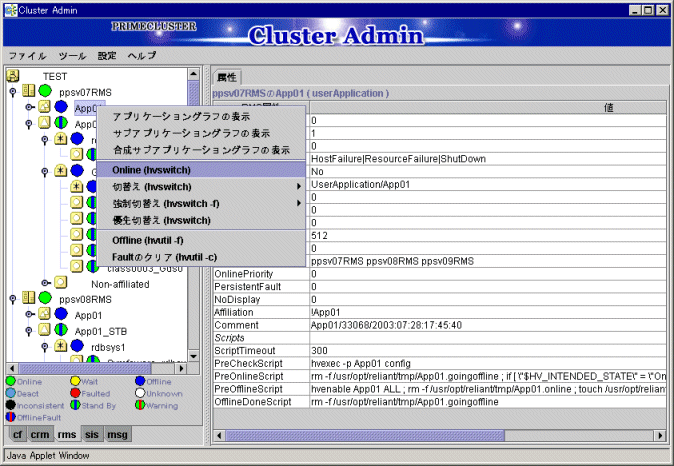Select ppsv07RMS node label

click(x=85, y=92)
